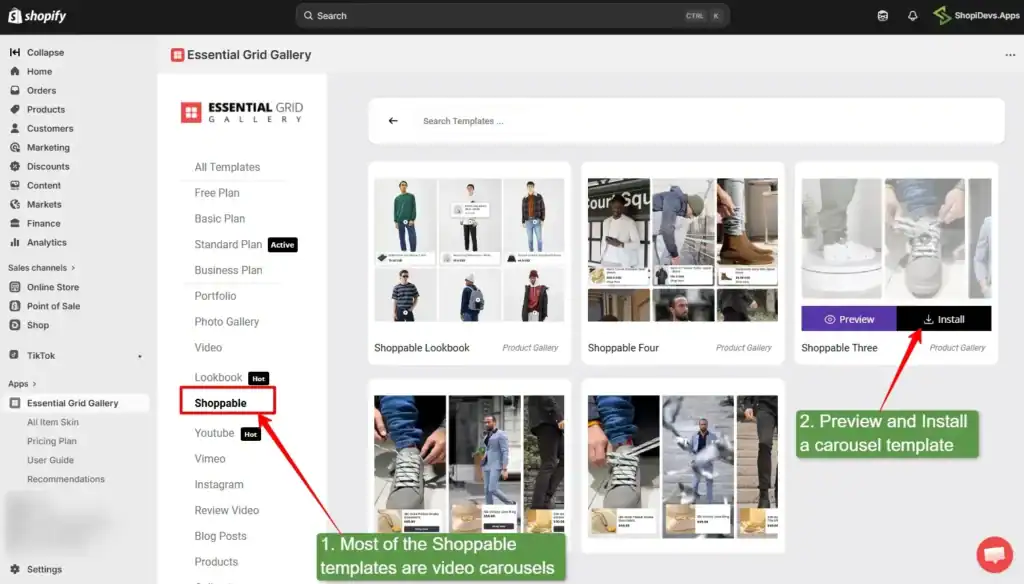Expand the Apps section
Screen dimensions: 1024x584
pyautogui.click(x=22, y=383)
